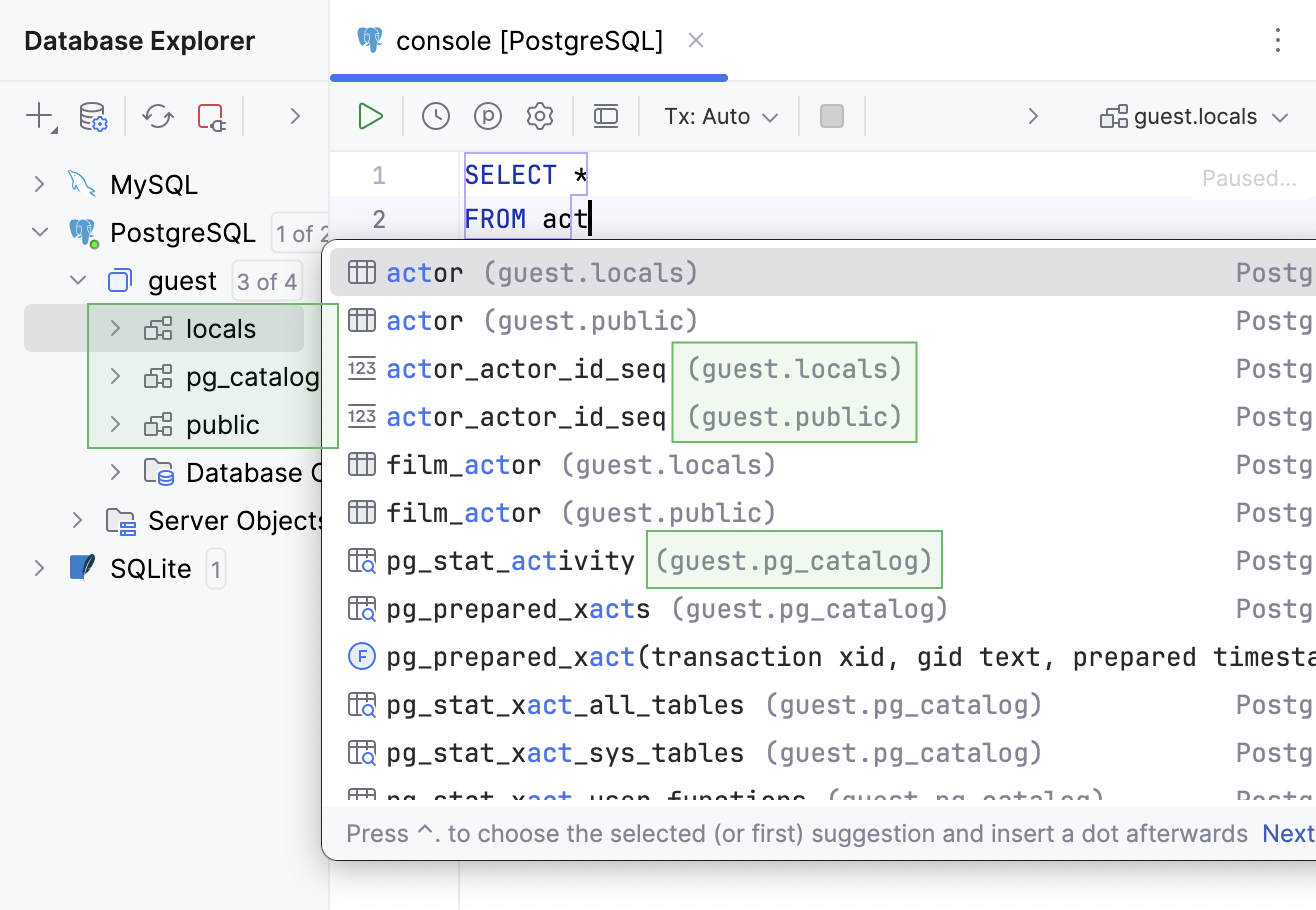Open data source properties icon

click(93, 116)
